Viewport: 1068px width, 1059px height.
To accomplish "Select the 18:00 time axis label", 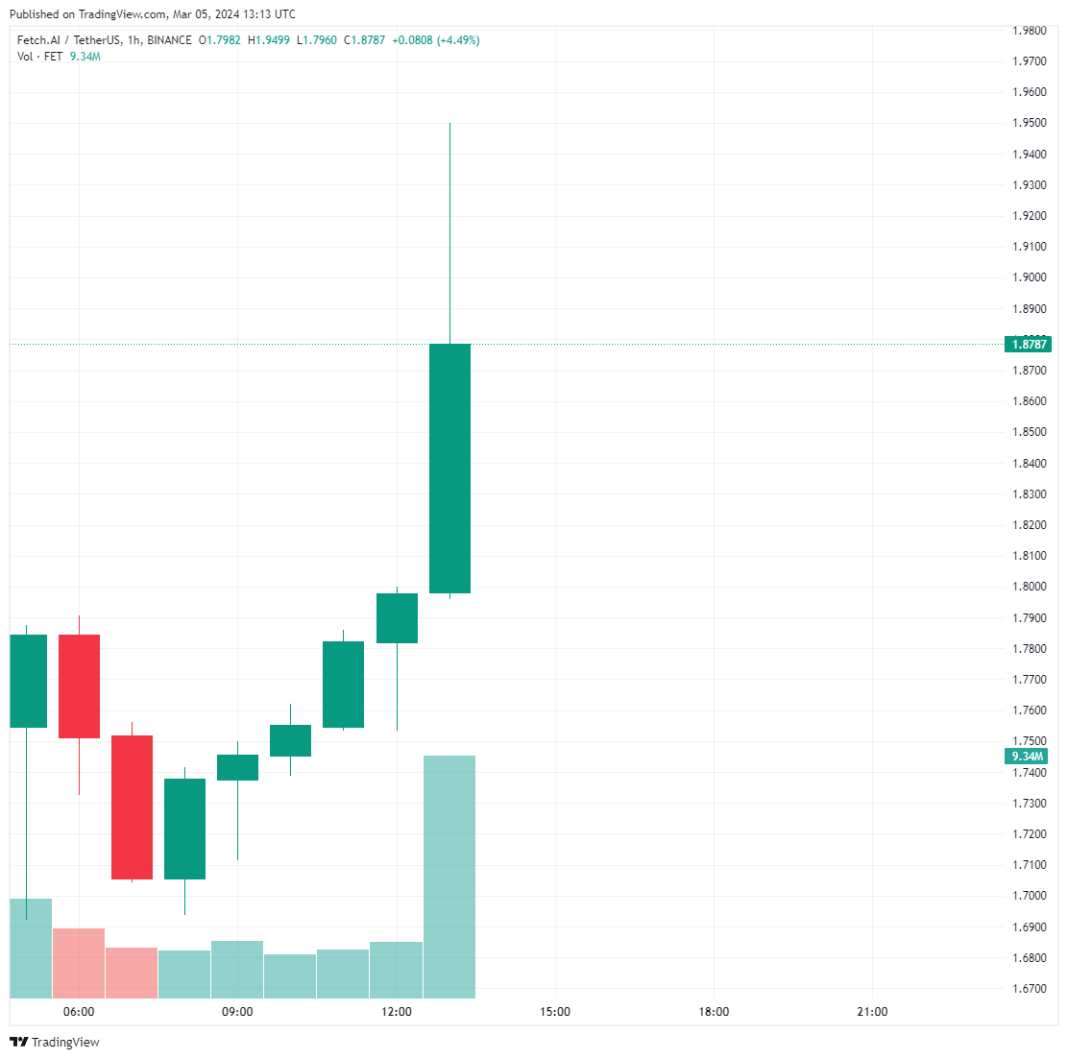I will [713, 1012].
